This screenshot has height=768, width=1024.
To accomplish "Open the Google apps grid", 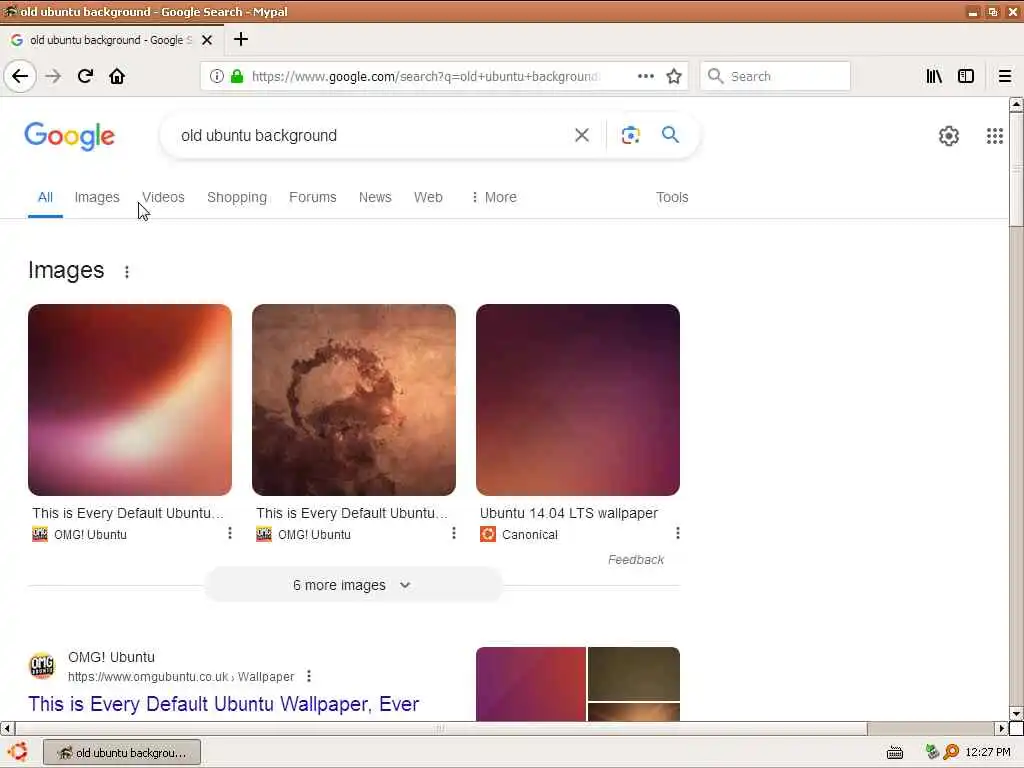I will 994,136.
